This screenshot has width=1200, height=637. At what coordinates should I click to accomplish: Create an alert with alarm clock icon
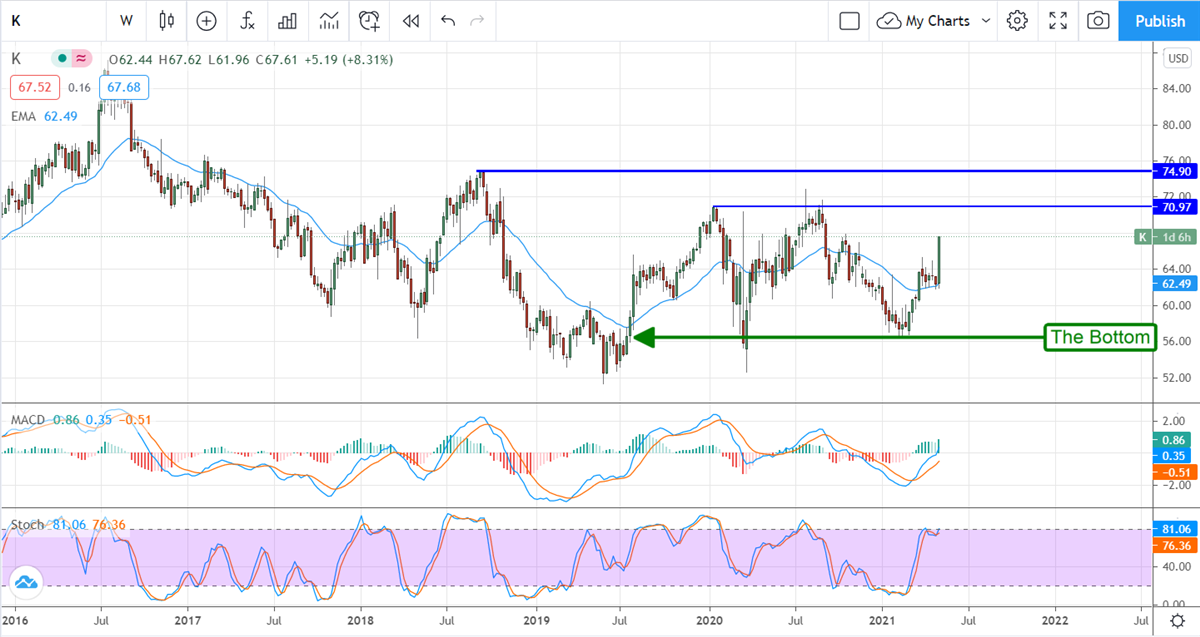coord(370,20)
